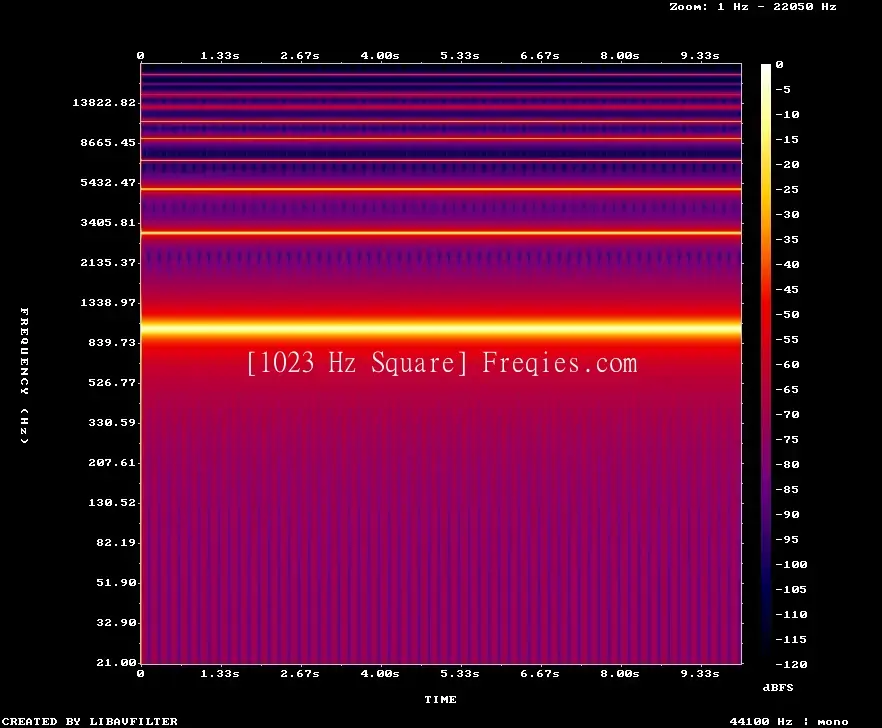Click the 'dBFS' unit label under the color bar
882x728 pixels.
(x=778, y=687)
